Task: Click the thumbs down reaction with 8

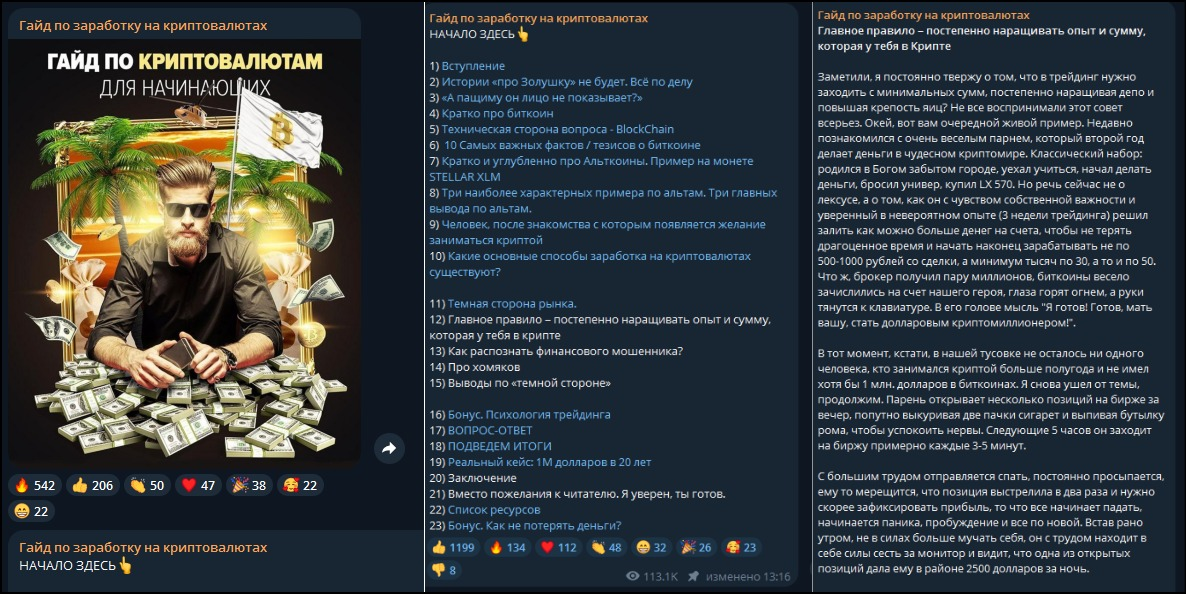Action: pyautogui.click(x=444, y=570)
